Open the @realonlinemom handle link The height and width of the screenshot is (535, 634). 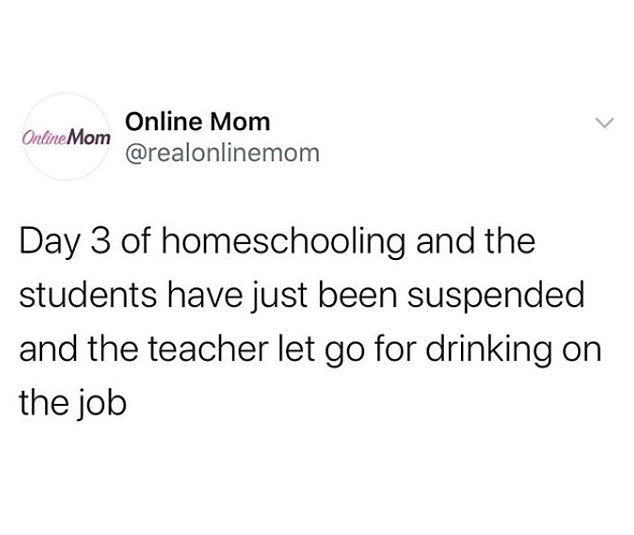(x=222, y=153)
